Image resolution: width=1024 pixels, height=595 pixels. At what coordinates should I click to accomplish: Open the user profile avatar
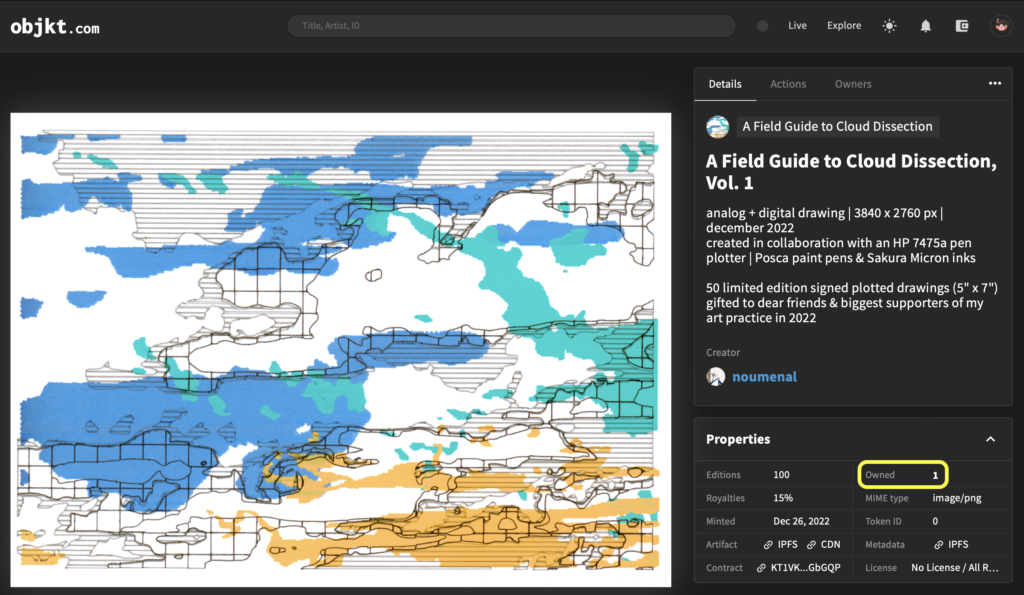pos(1000,26)
